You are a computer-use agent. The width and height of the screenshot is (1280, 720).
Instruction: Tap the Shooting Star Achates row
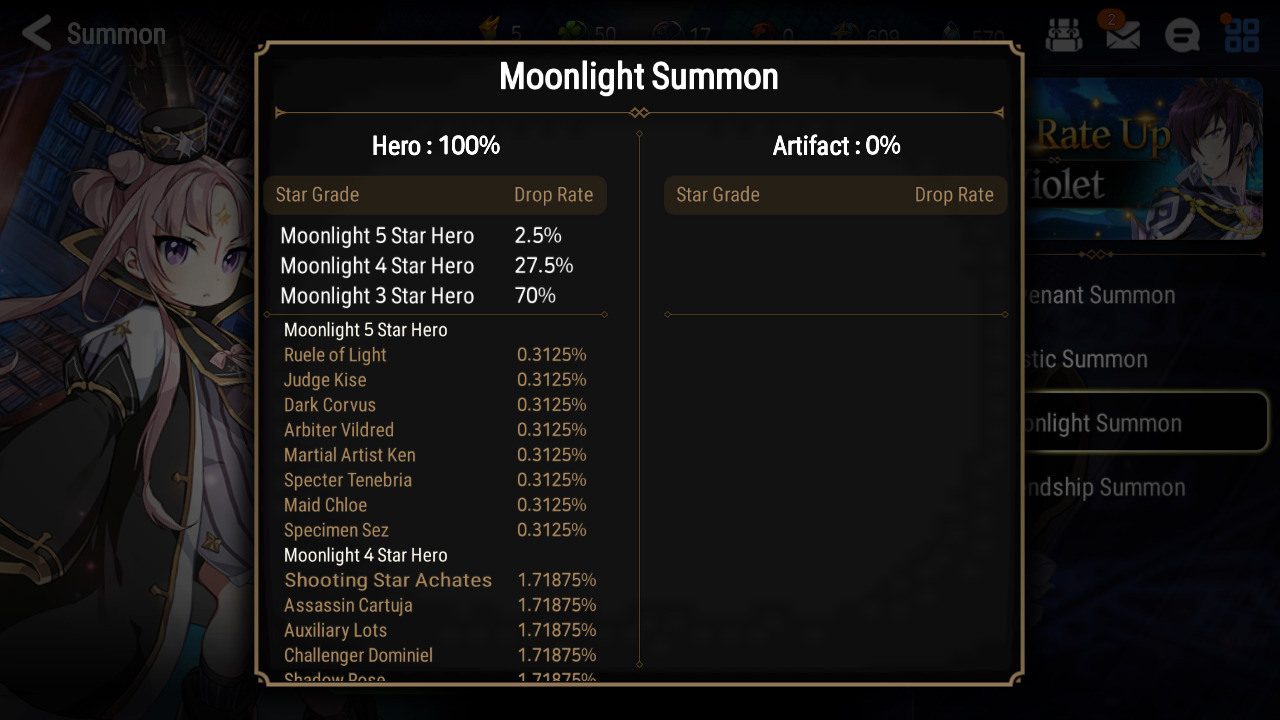pyautogui.click(x=440, y=580)
